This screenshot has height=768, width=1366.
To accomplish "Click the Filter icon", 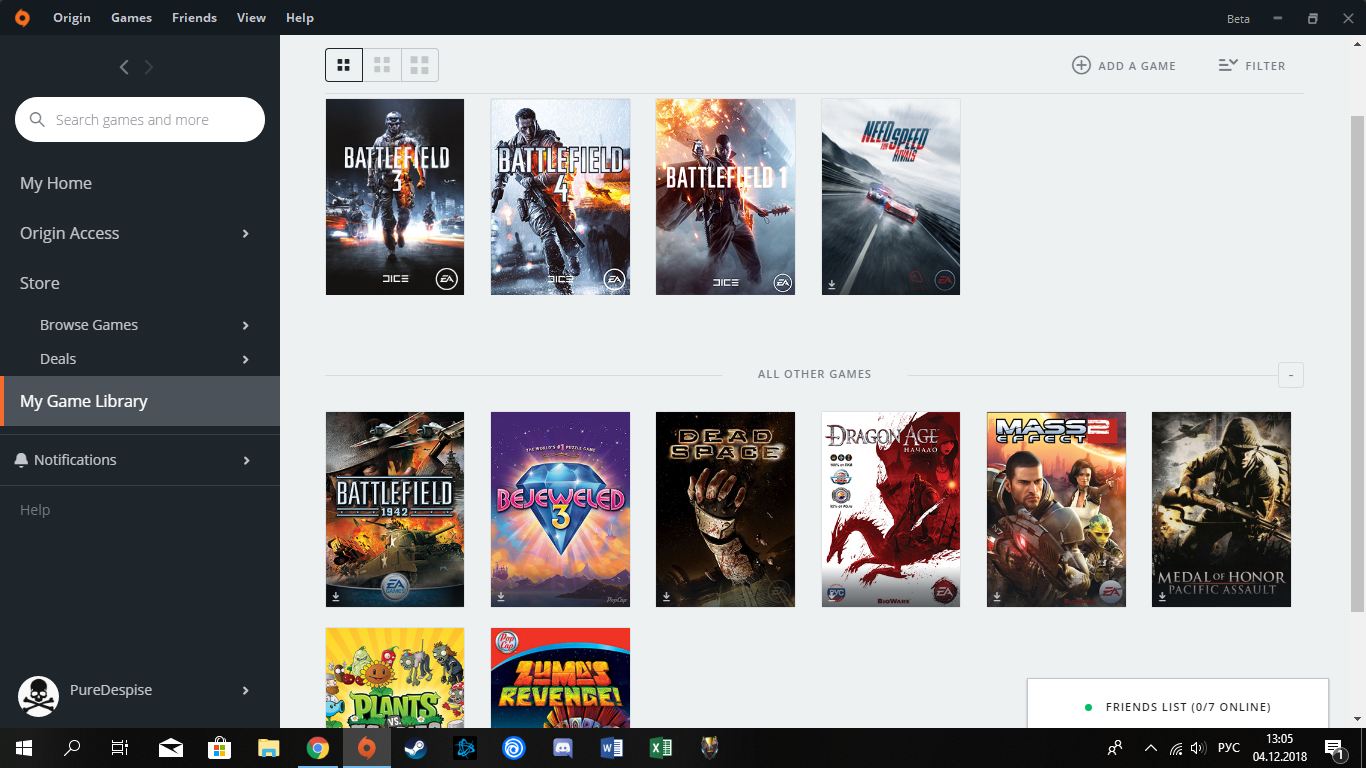I will pos(1228,65).
